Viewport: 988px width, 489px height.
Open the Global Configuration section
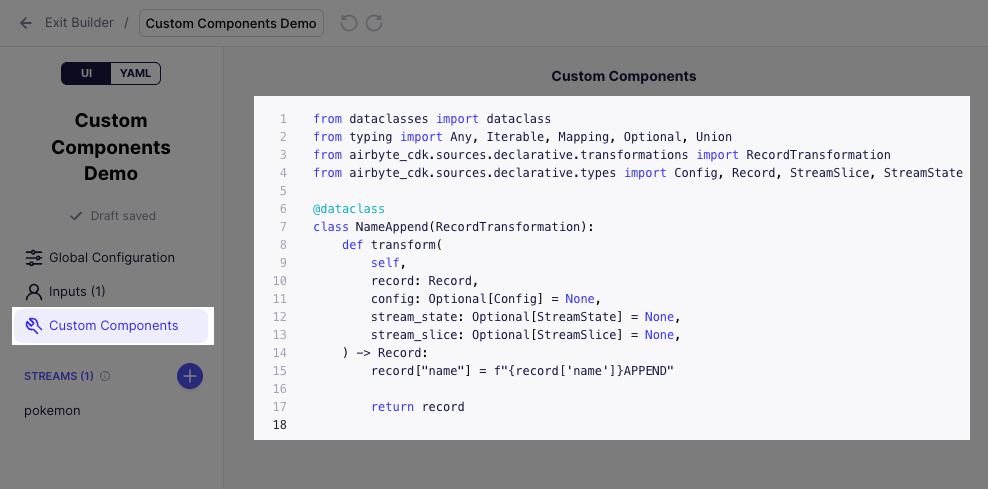click(111, 258)
